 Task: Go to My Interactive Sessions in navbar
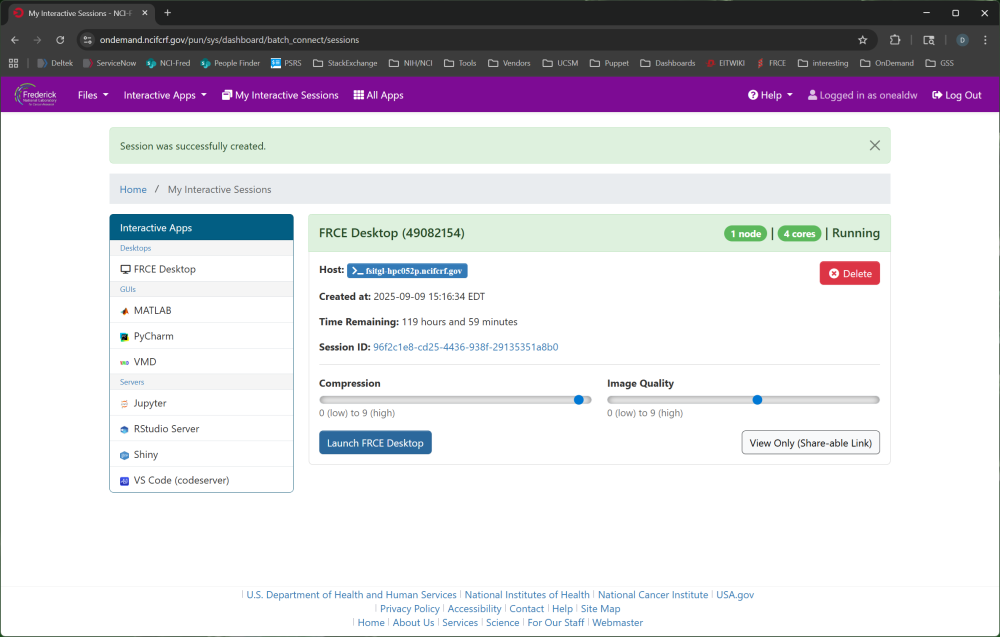coord(280,96)
